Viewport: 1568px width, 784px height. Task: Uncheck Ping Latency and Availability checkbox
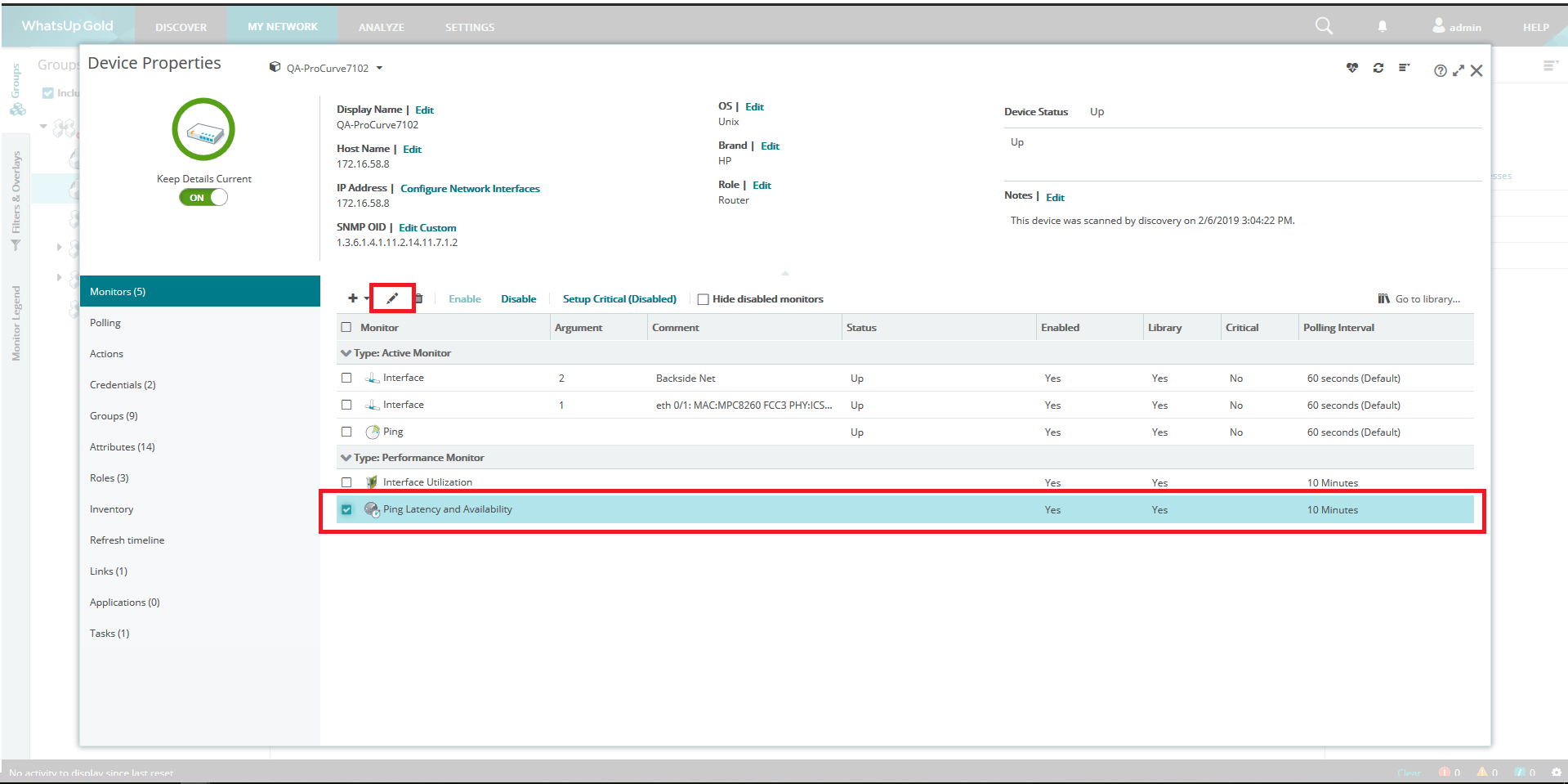pos(346,509)
